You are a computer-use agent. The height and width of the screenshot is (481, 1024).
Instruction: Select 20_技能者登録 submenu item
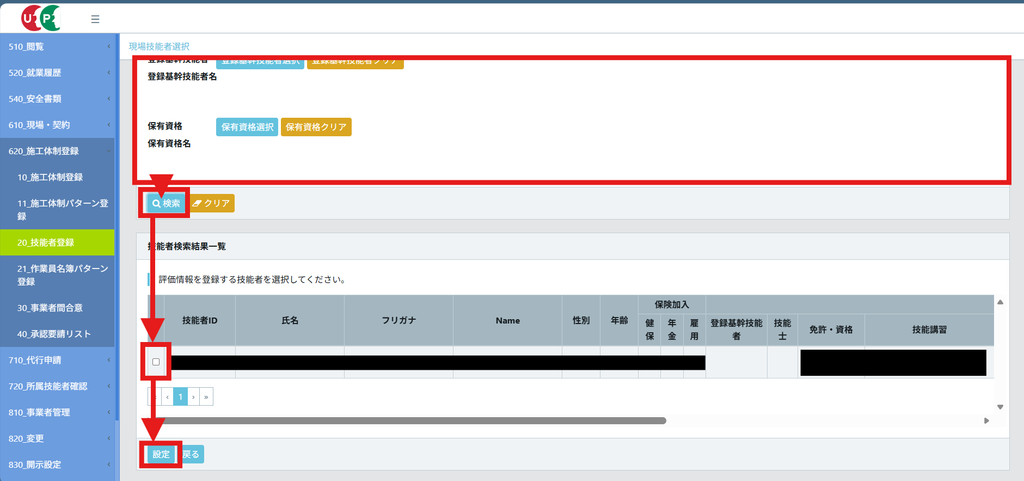tap(57, 242)
